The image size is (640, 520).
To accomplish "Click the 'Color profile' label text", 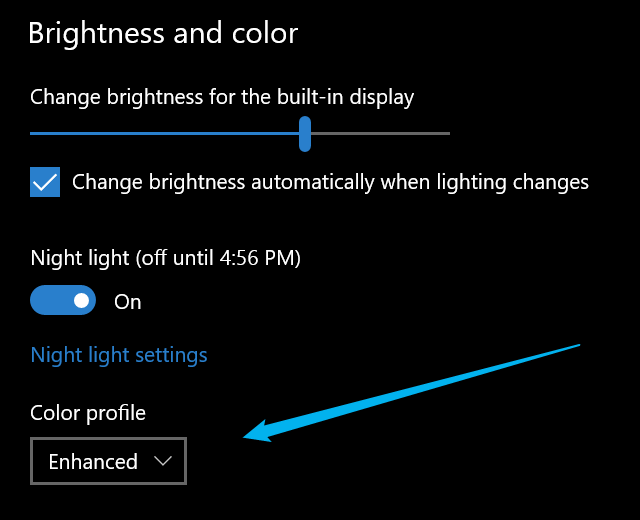I will 88,413.
